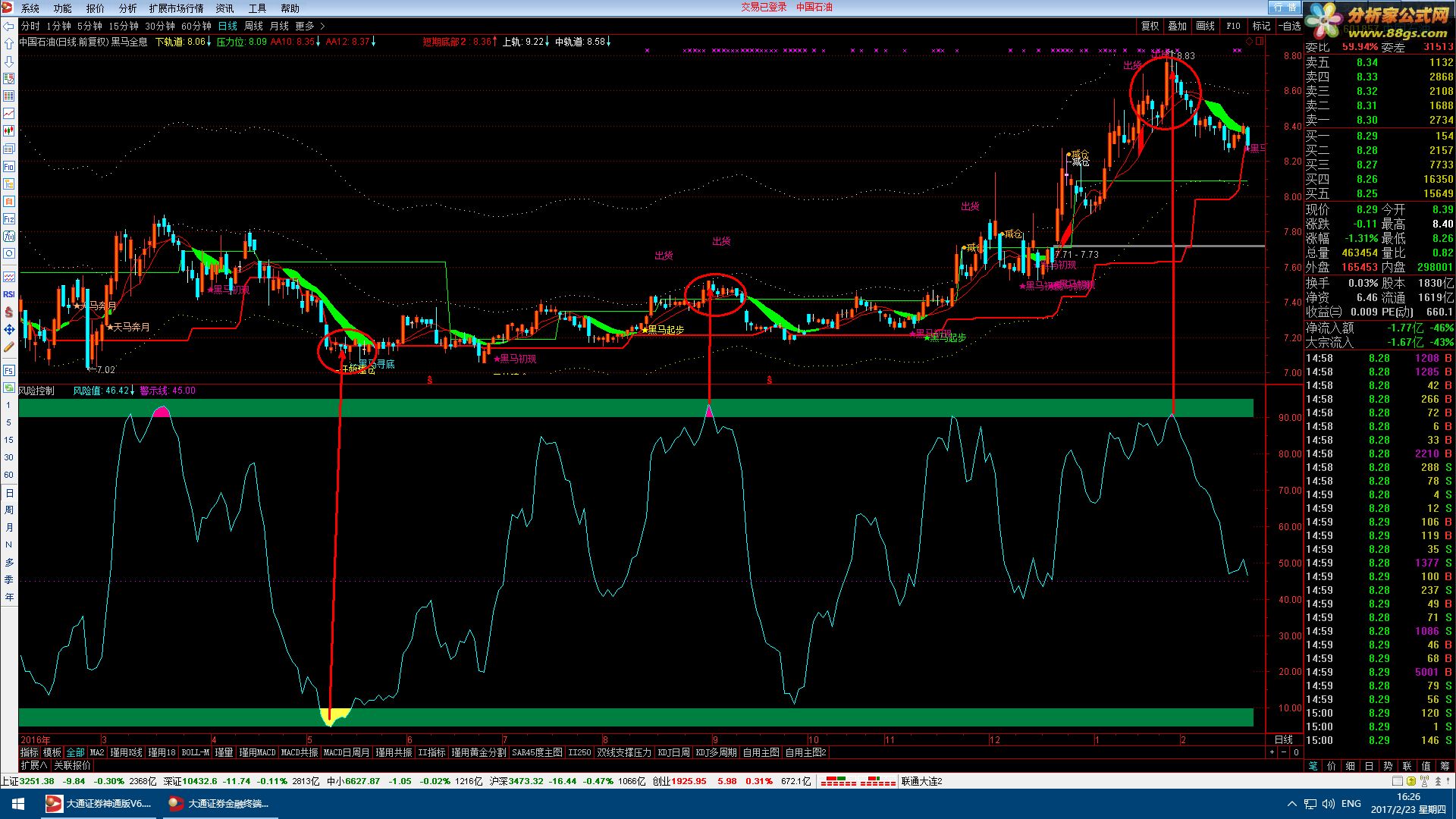Click the volume speaker tray icon
The image size is (1456, 819).
tap(1328, 804)
